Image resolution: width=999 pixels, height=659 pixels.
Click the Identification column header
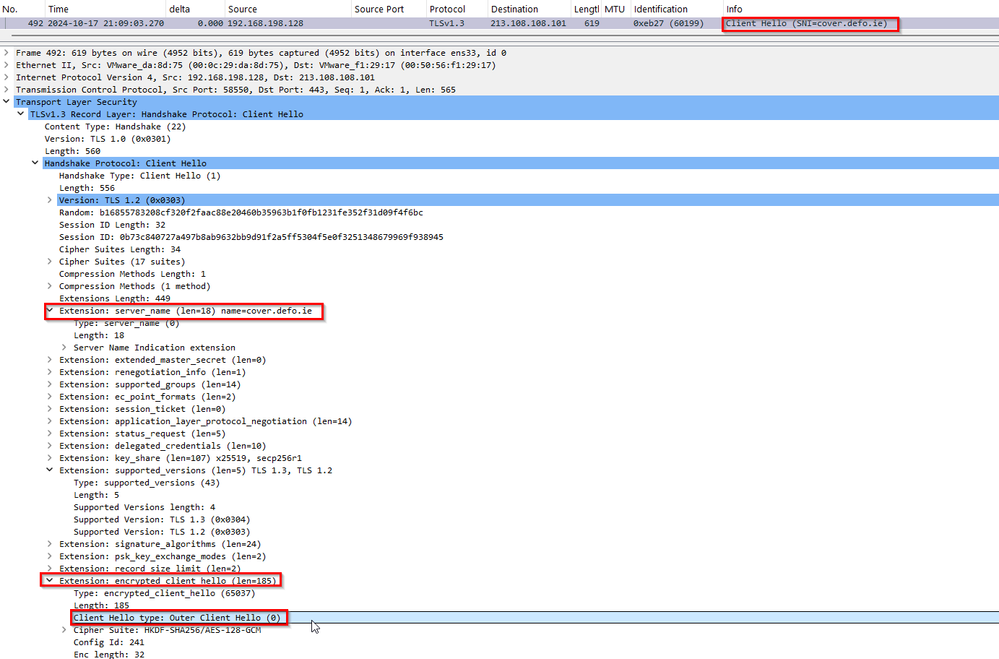click(676, 9)
